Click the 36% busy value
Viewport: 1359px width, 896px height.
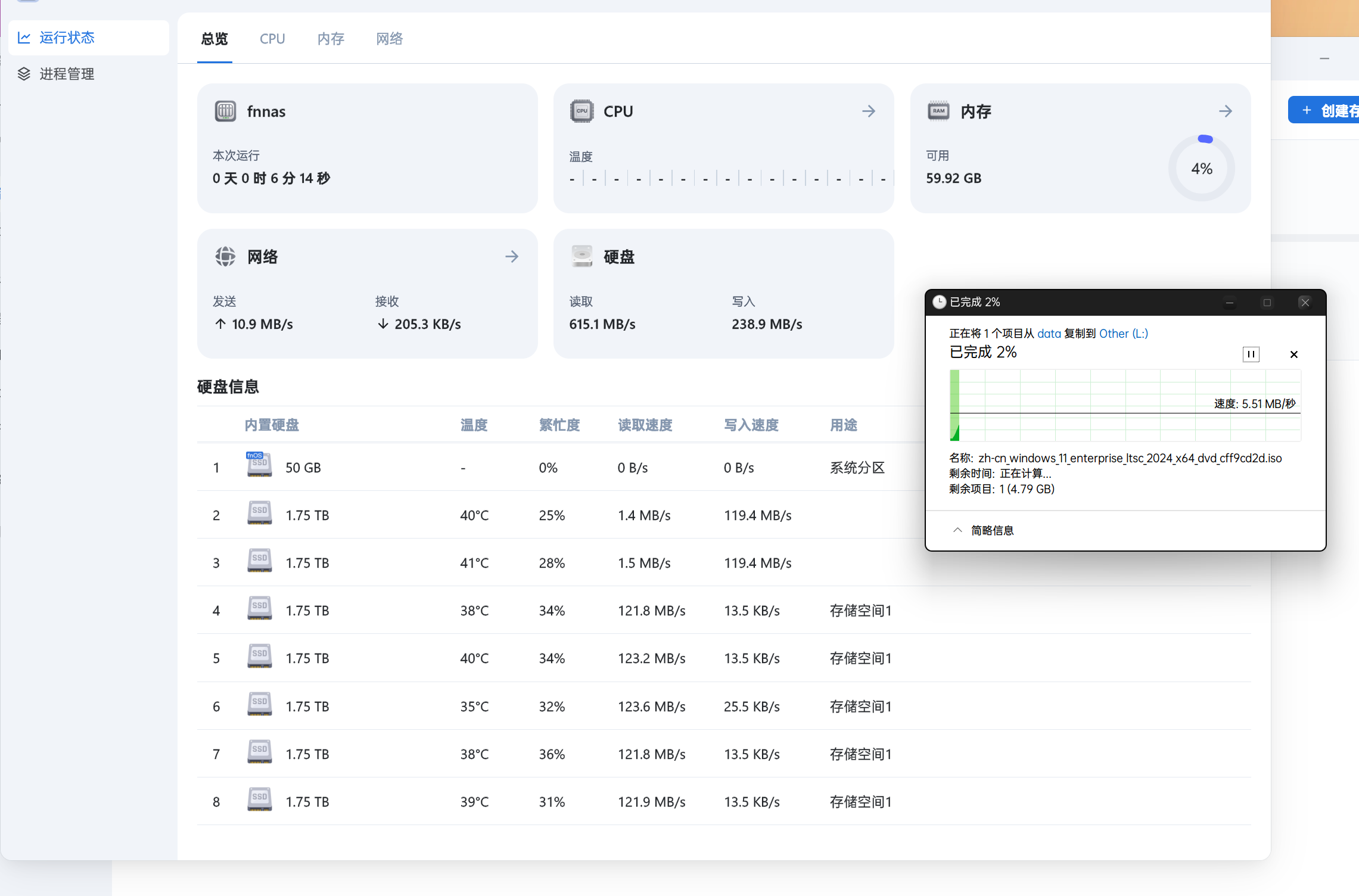(x=552, y=754)
